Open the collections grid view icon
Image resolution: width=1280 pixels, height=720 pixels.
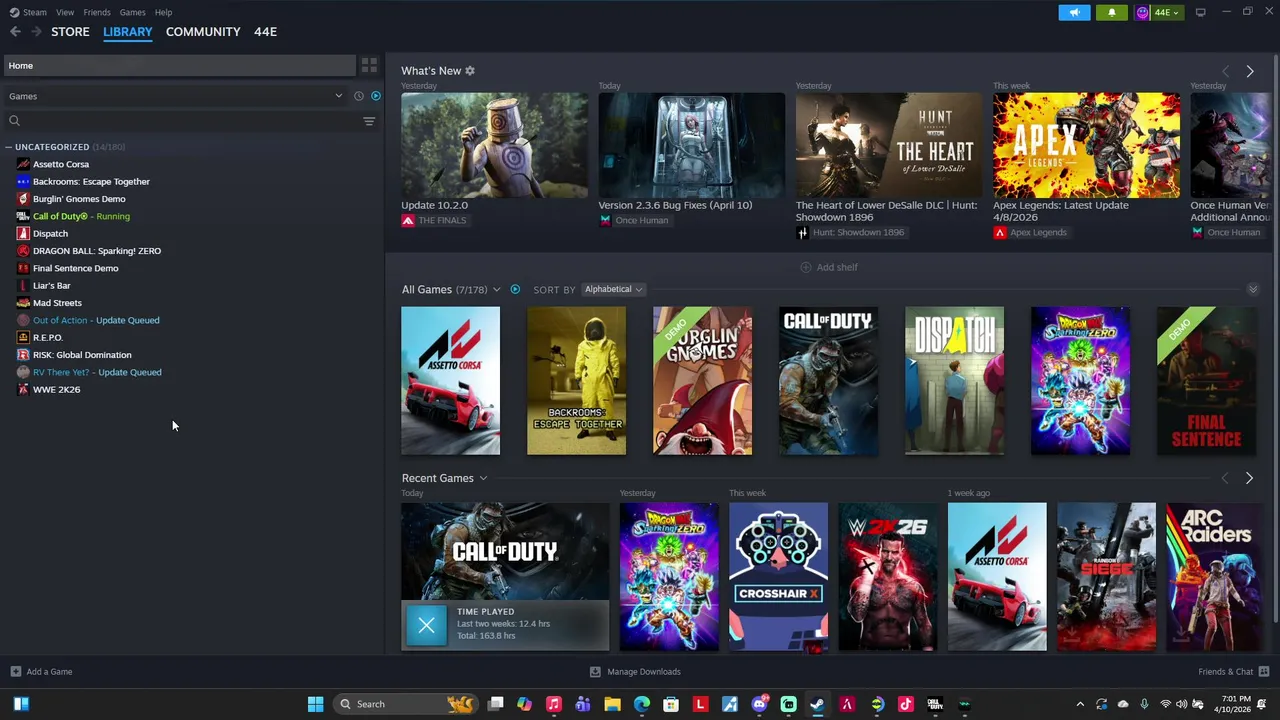tap(369, 65)
